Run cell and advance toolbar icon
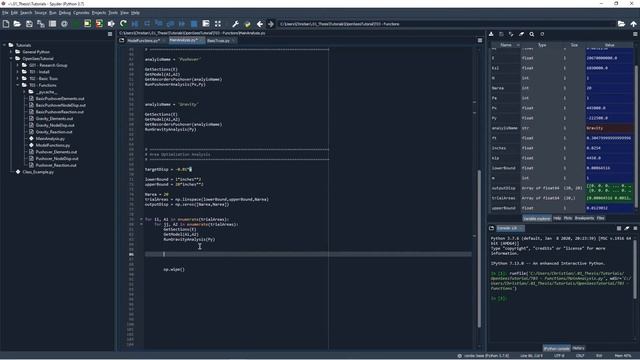This screenshot has width=640, height=360. (x=99, y=24)
